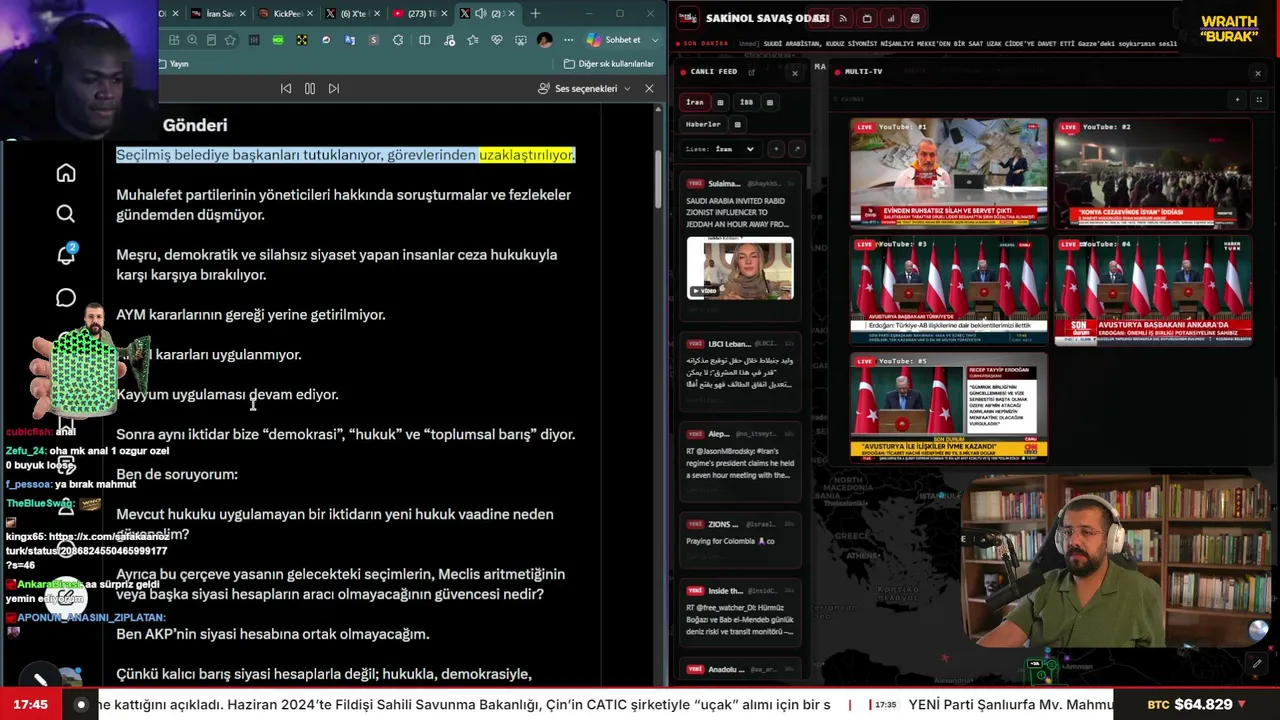Open the split screen icon in toolbar
1280x720 pixels.
424,40
